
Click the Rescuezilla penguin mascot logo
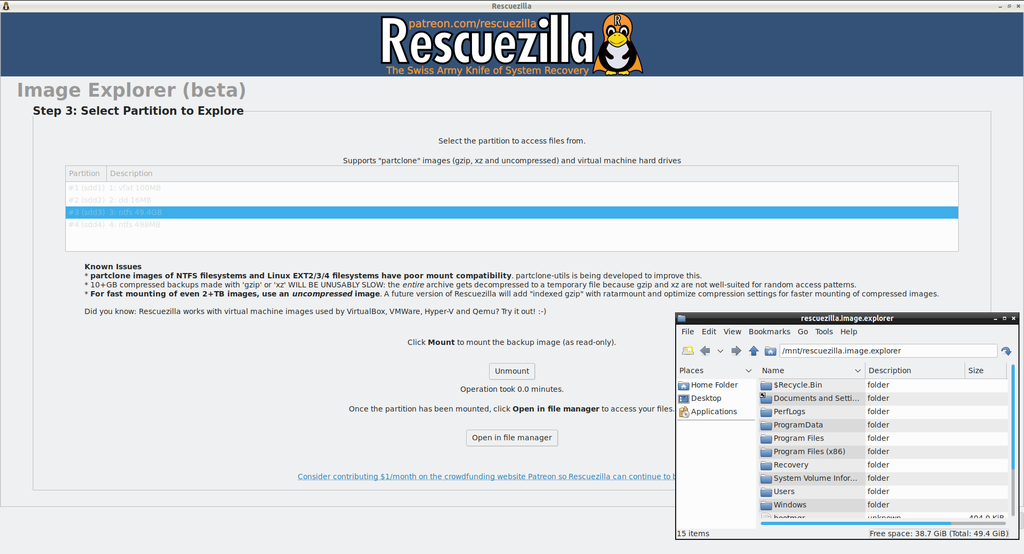click(618, 44)
